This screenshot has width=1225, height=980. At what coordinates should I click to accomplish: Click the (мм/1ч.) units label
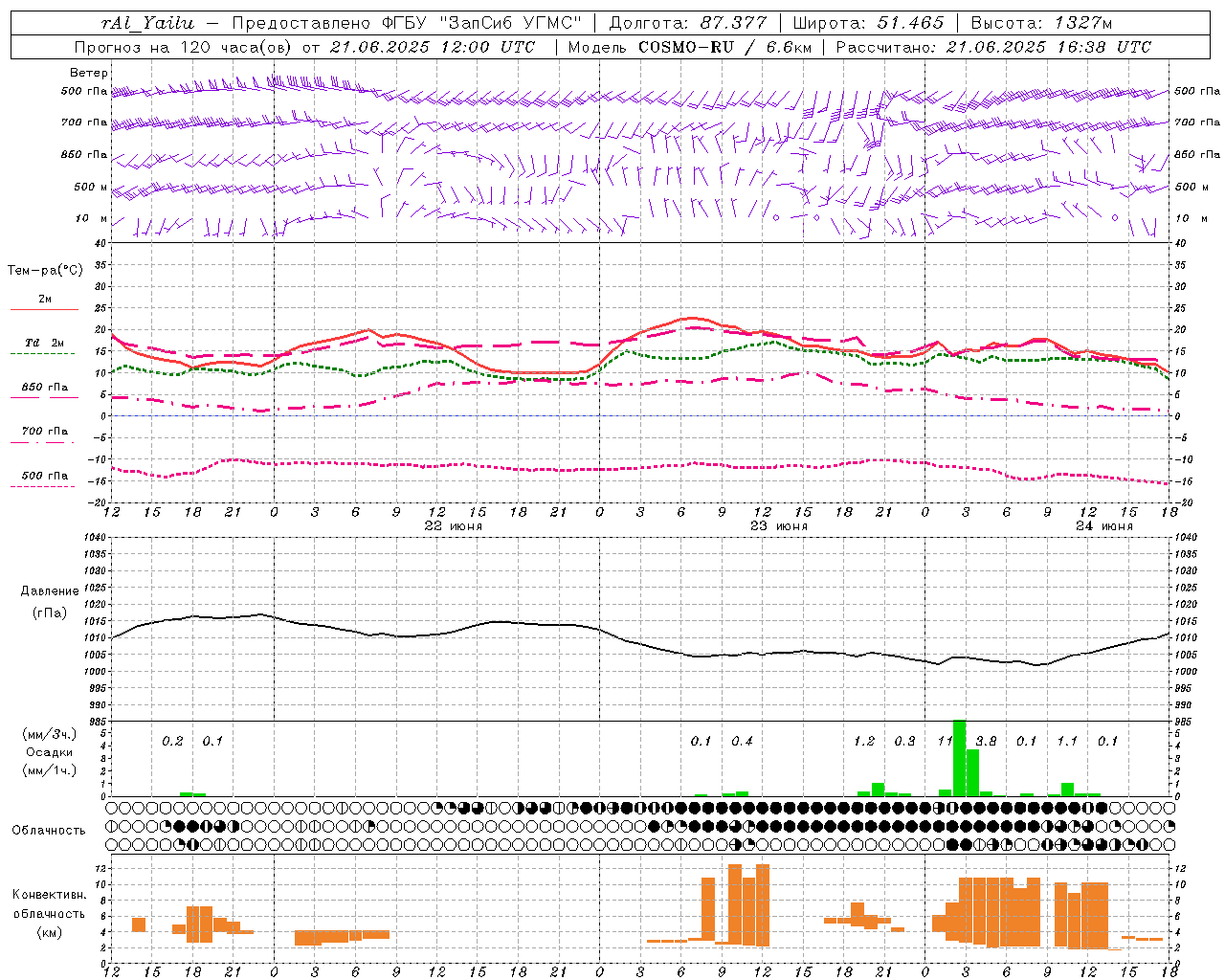pyautogui.click(x=49, y=770)
